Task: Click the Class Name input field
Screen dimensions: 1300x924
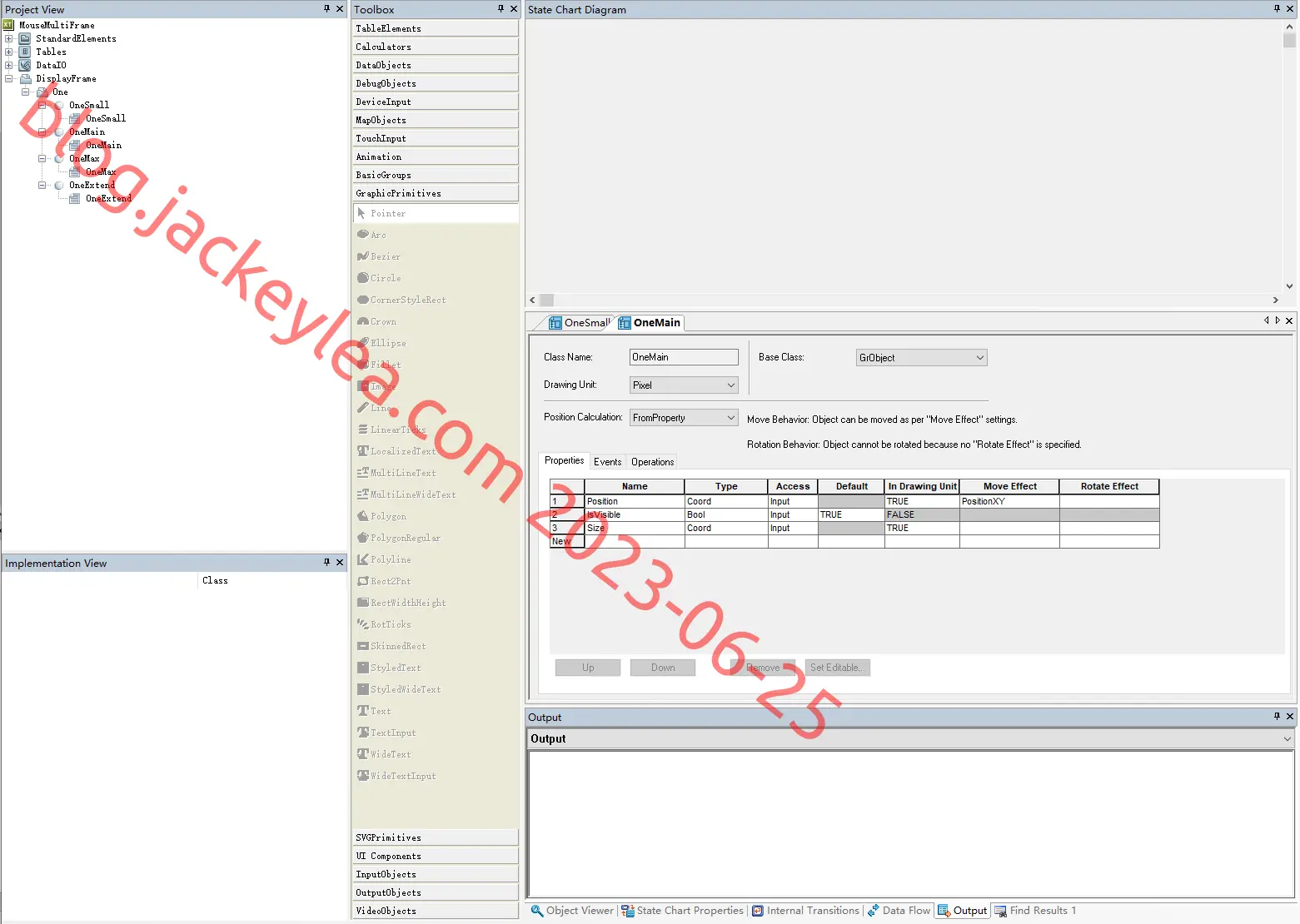Action: [x=684, y=357]
